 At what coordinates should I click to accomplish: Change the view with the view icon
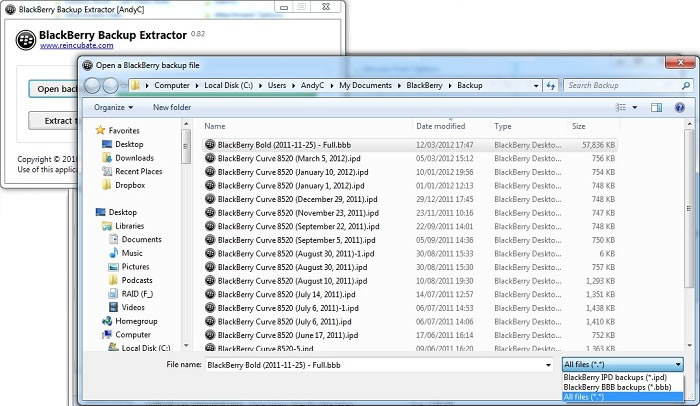pos(621,107)
